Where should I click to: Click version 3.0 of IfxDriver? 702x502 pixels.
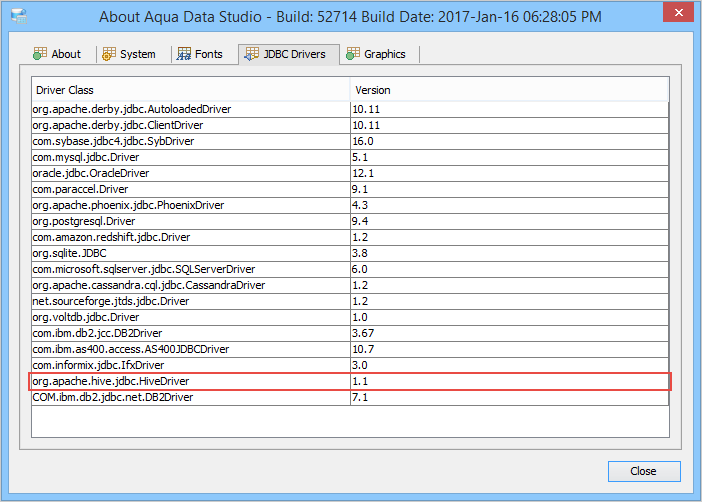360,365
